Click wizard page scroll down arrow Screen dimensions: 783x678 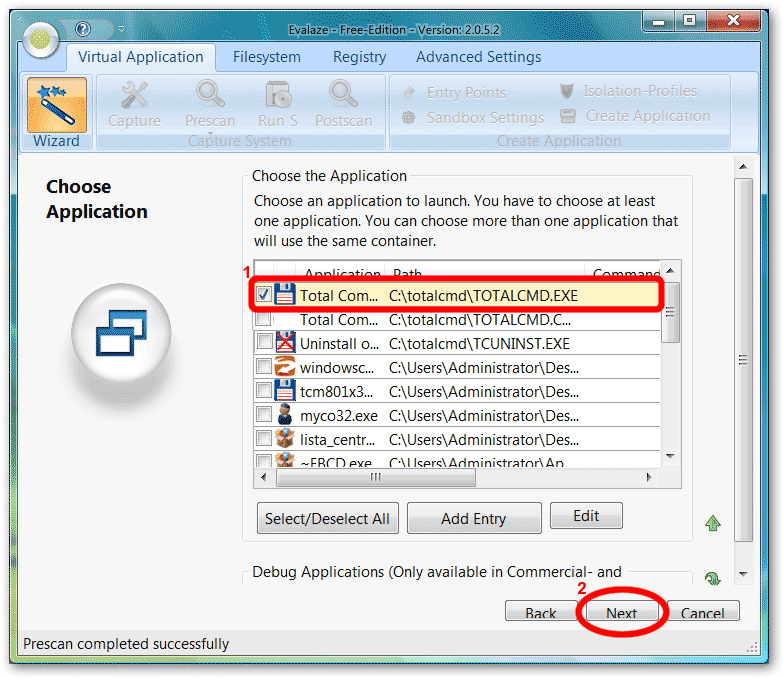[743, 574]
